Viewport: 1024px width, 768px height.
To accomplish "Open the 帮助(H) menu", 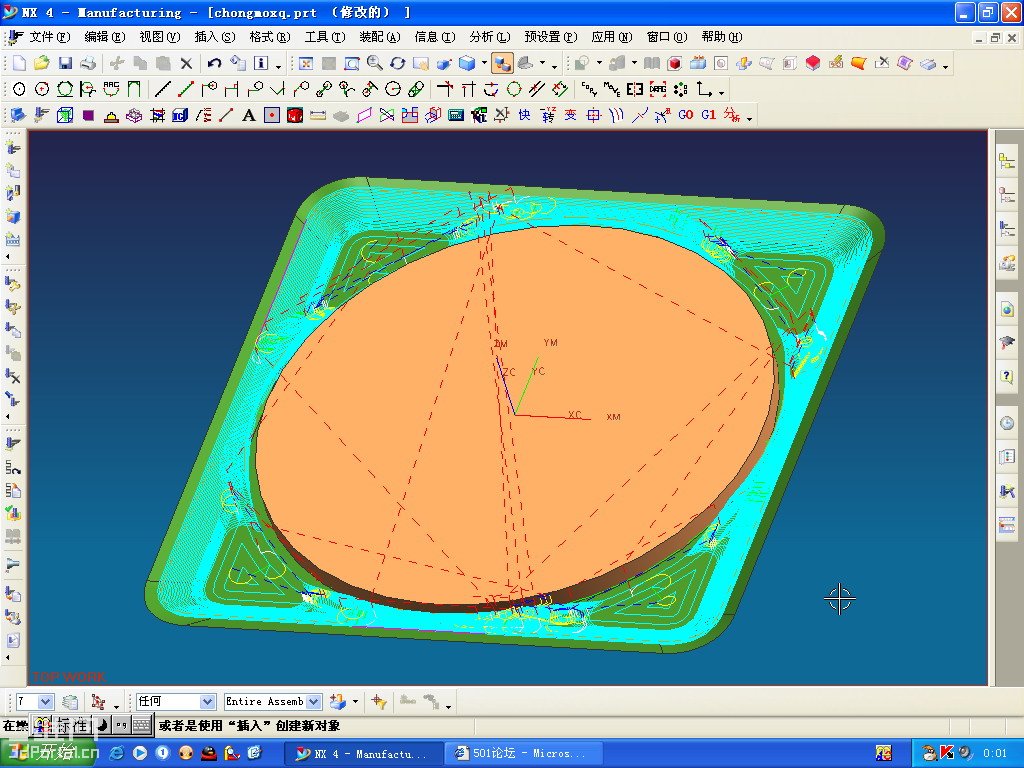I will tap(721, 37).
